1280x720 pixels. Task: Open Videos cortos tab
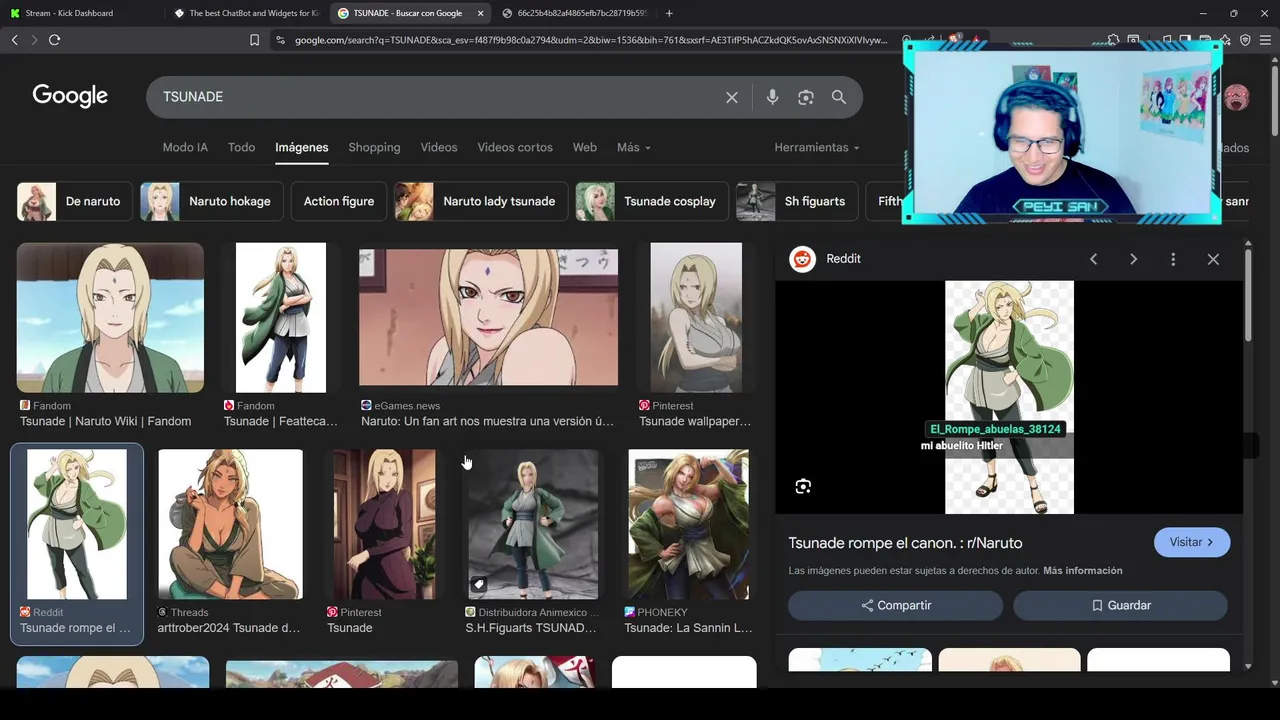pyautogui.click(x=515, y=147)
